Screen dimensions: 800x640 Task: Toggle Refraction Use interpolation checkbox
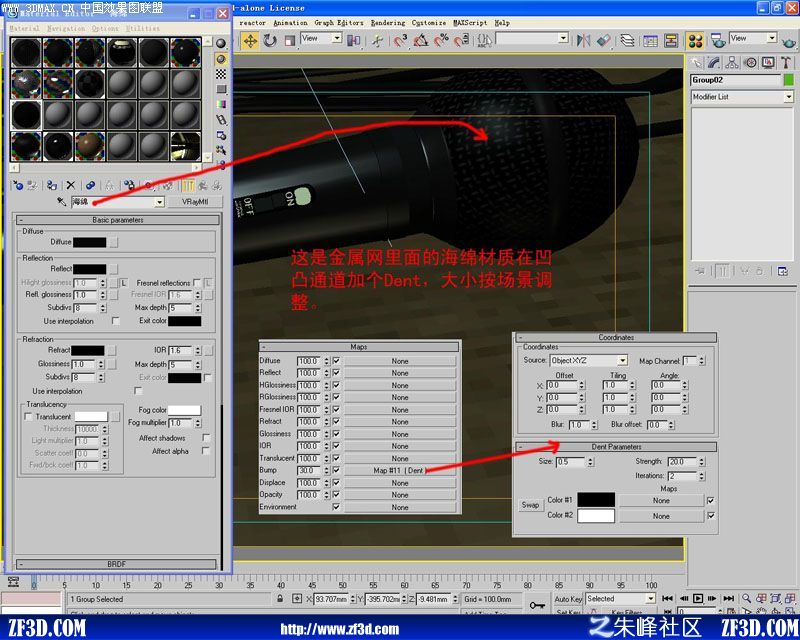pyautogui.click(x=138, y=391)
